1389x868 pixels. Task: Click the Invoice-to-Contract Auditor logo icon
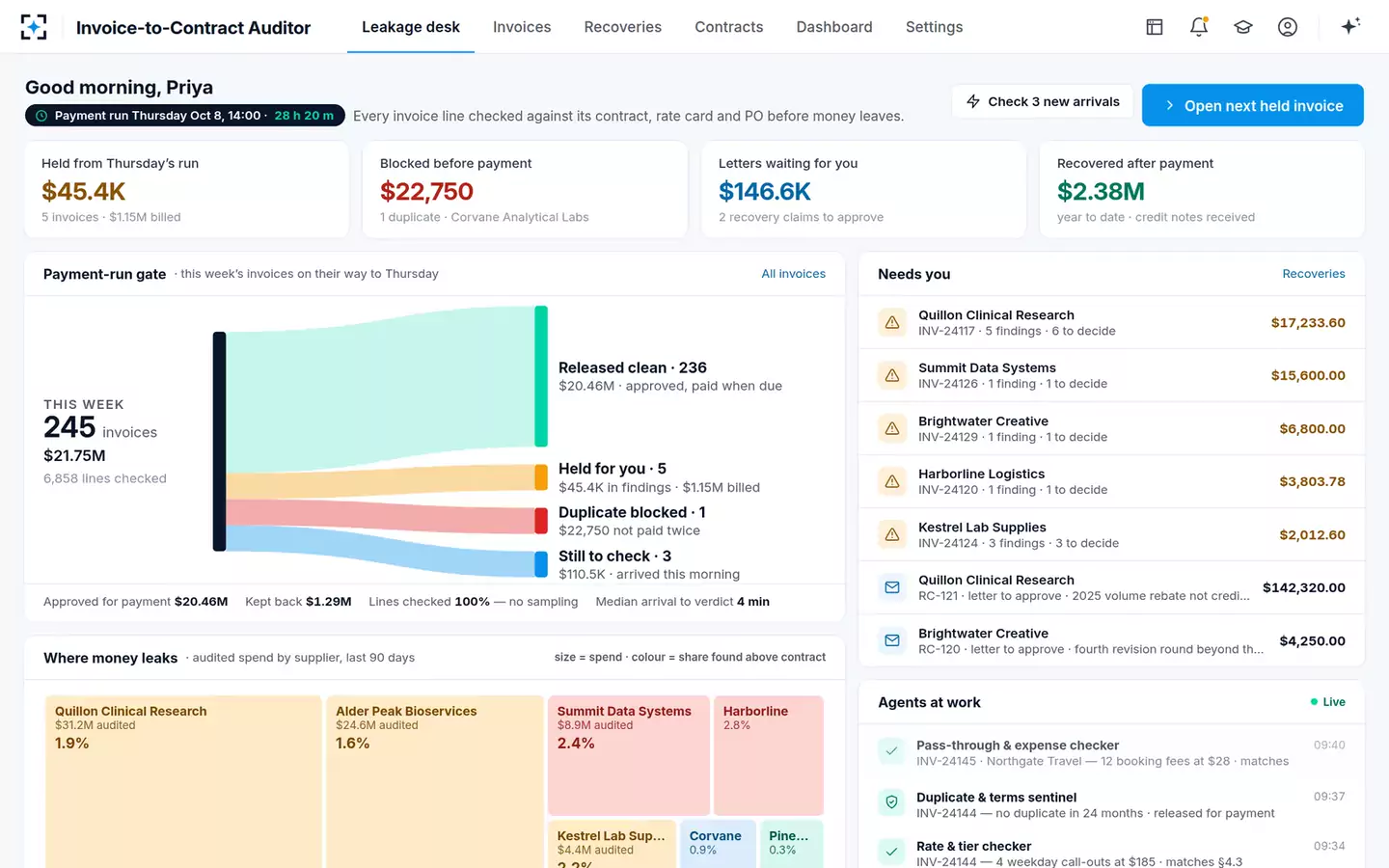(34, 27)
